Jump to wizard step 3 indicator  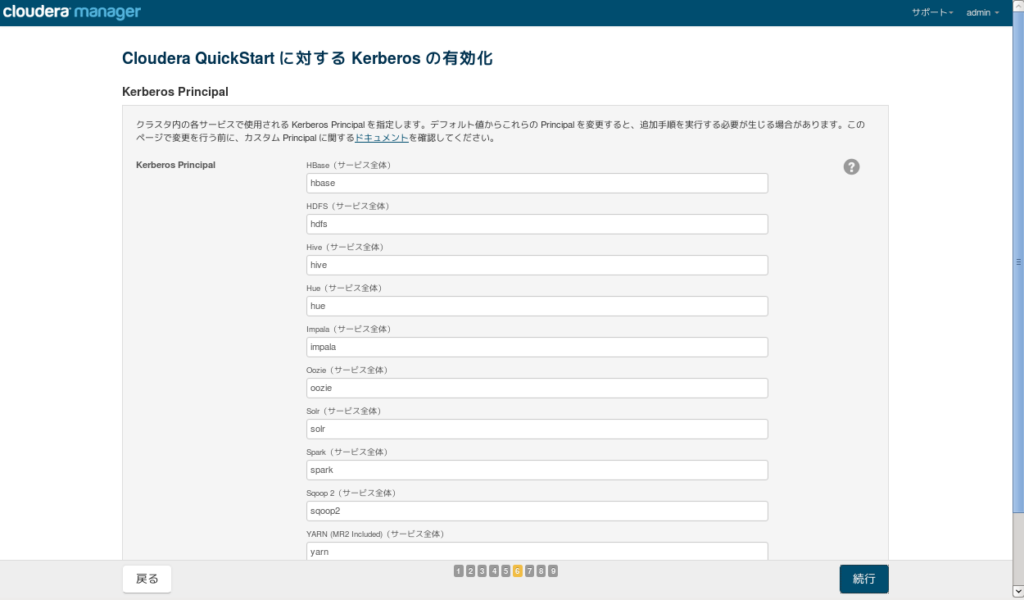[482, 571]
